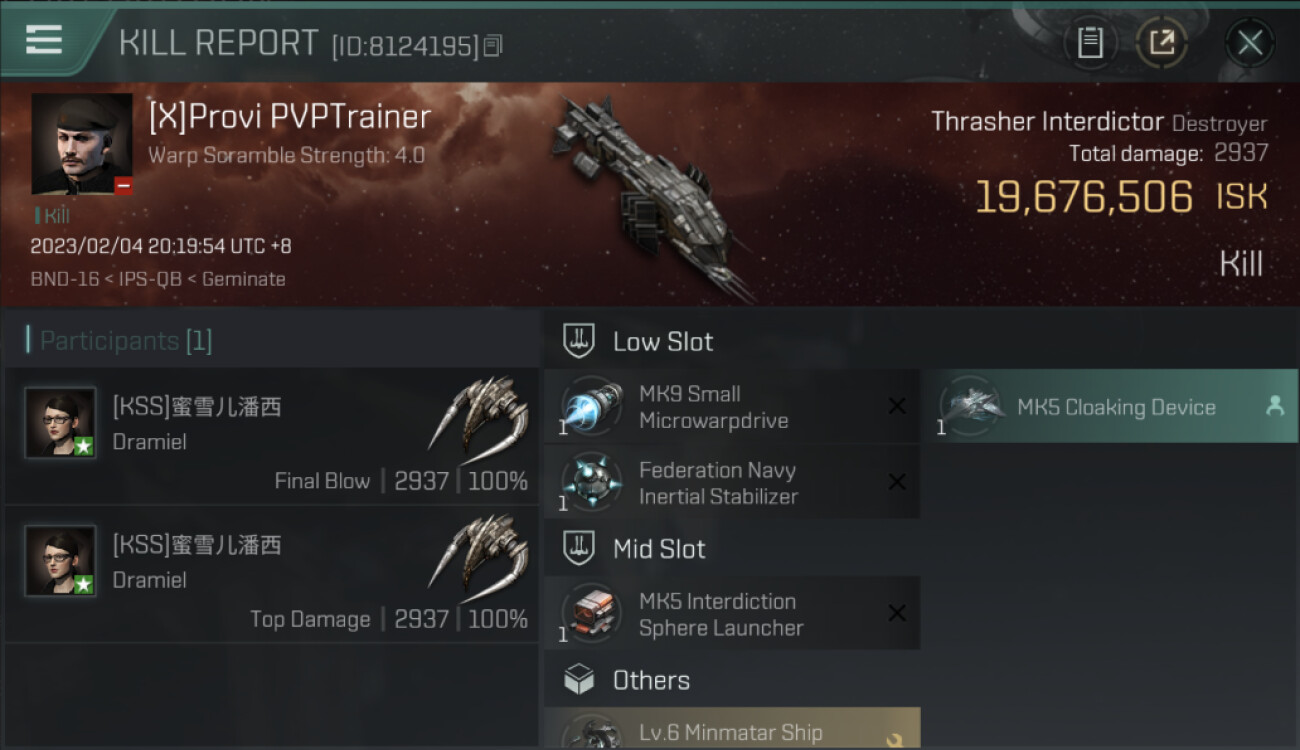
Task: Copy the kill report ID icon
Action: pyautogui.click(x=493, y=45)
